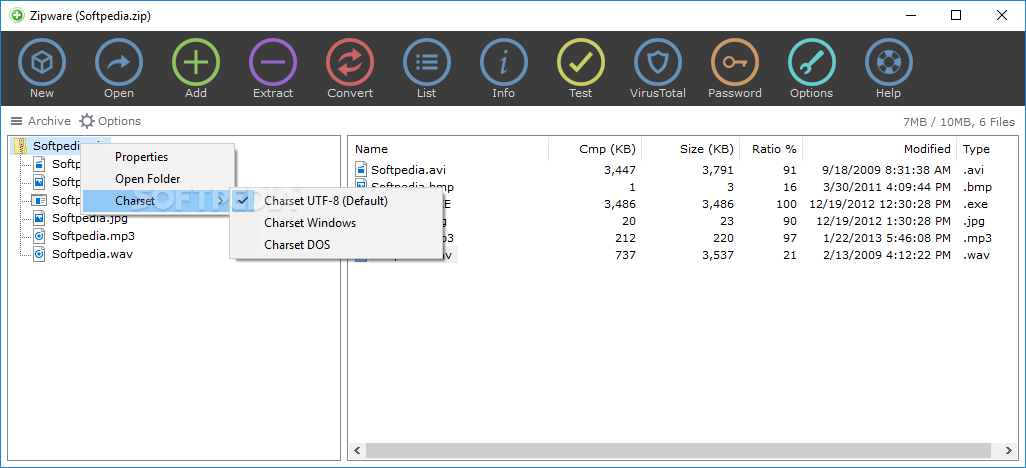Click the 1/22/2013 5:46:08 PM modified cell

(x=885, y=238)
